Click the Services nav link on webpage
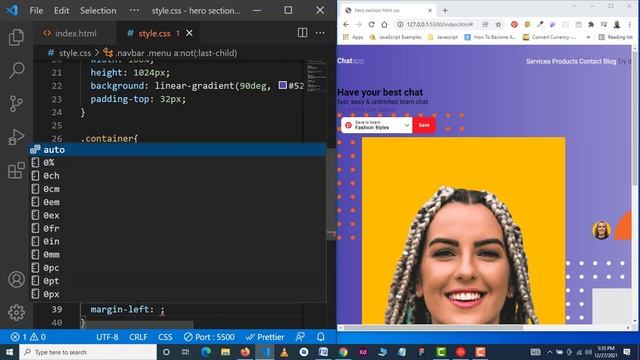640x360 pixels. [x=538, y=61]
